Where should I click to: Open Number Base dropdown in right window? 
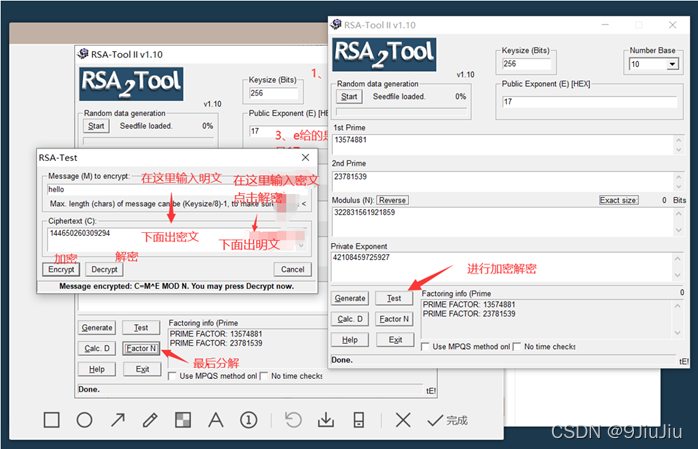[x=672, y=64]
